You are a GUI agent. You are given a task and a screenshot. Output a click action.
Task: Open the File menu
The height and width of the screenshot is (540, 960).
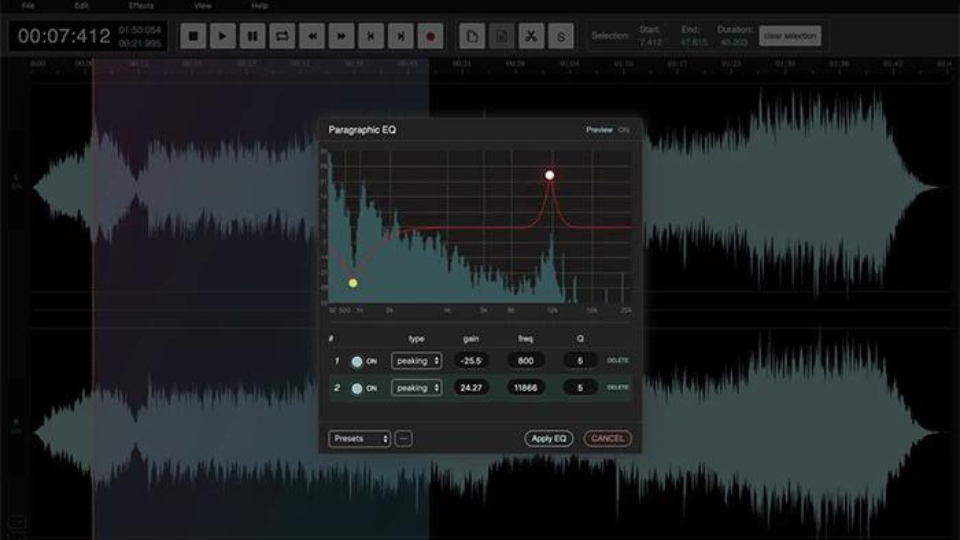click(x=28, y=6)
